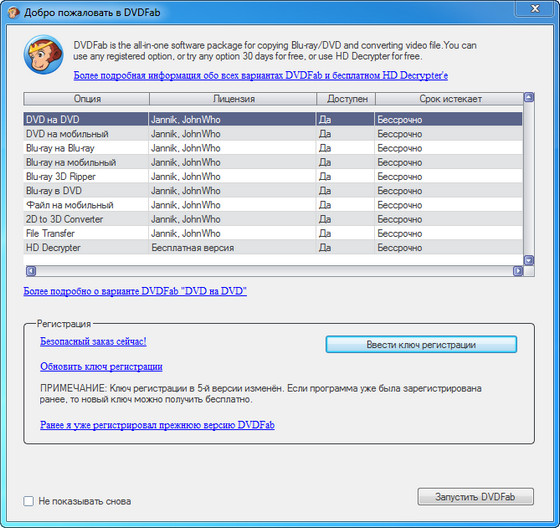Select the "HD Decrypter" option row
This screenshot has width=560, height=528.
pyautogui.click(x=273, y=248)
